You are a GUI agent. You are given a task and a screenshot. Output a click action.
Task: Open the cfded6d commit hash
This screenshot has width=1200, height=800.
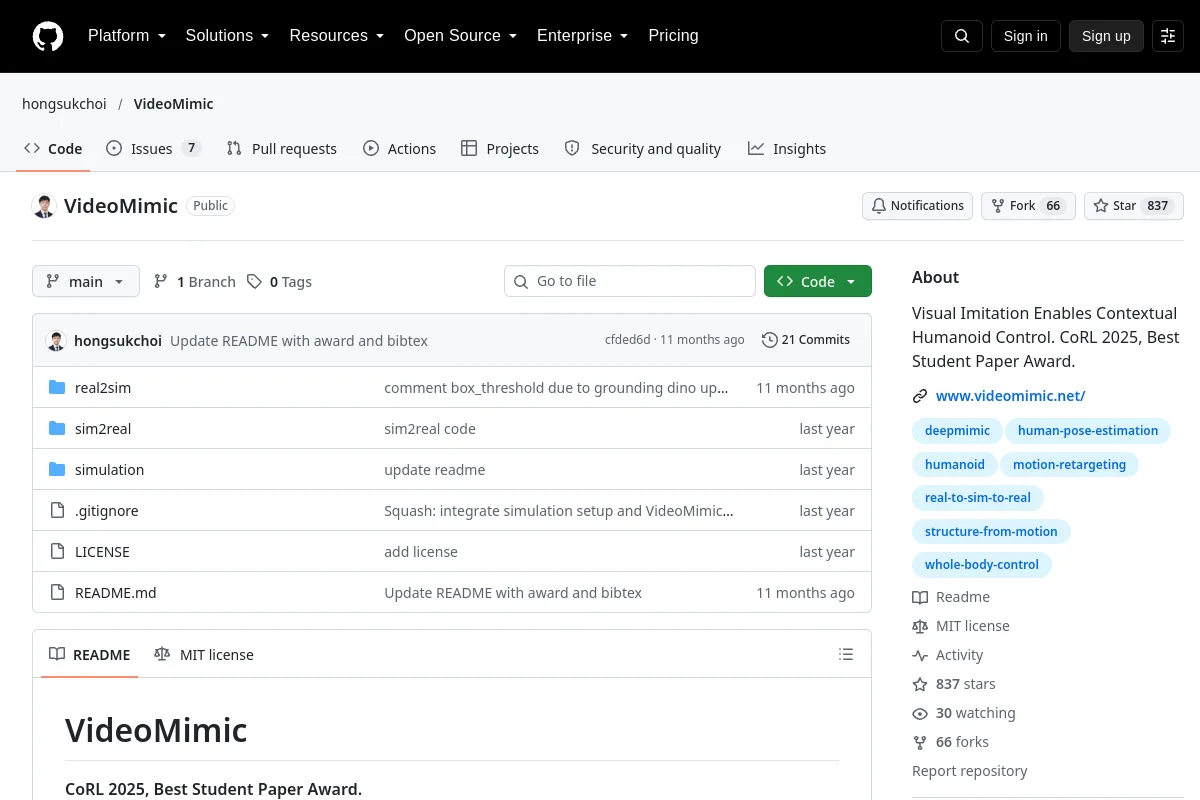pos(627,340)
